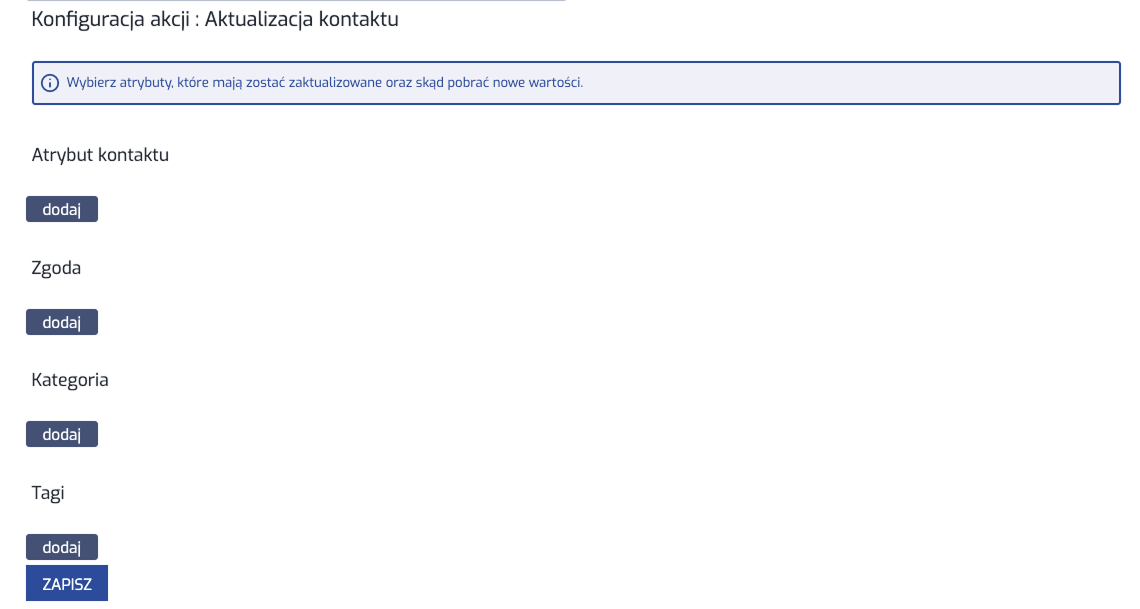Click the colon separator in the page title
The image size is (1140, 609).
[x=198, y=21]
